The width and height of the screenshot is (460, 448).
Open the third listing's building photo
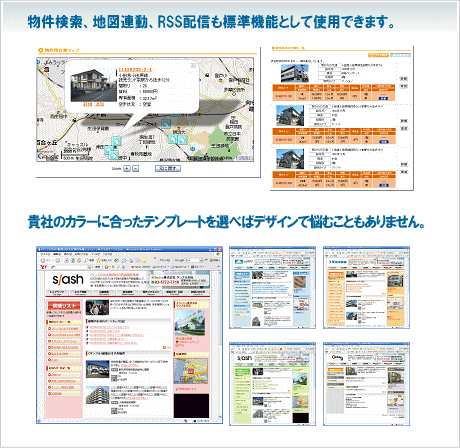point(290,159)
